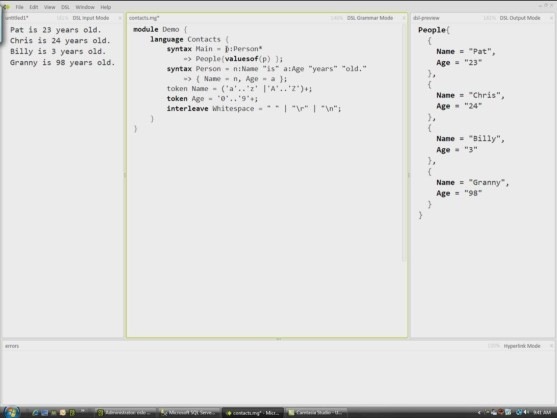Click Name = "Billy" in output
Image resolution: width=557 pixels, height=418 pixels.
470,139
